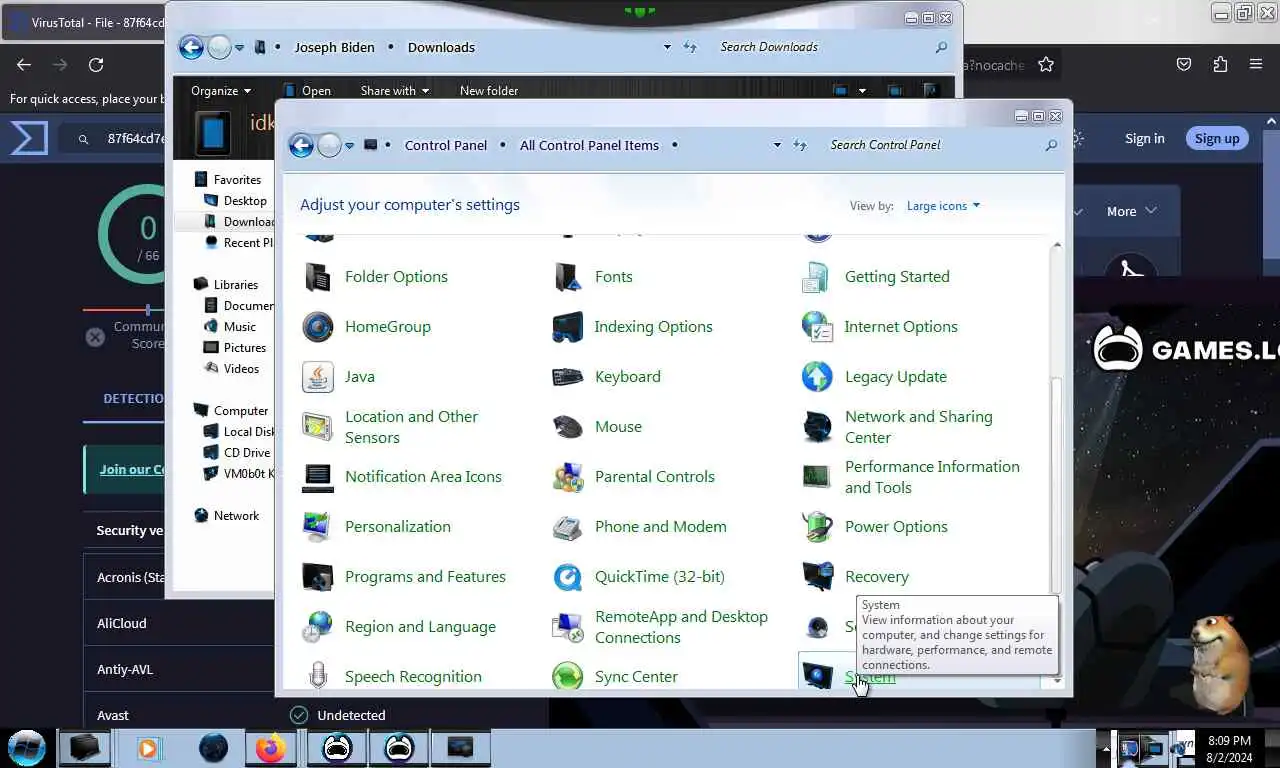Click the Sign up button on VirusTotal
1280x768 pixels.
(x=1217, y=139)
